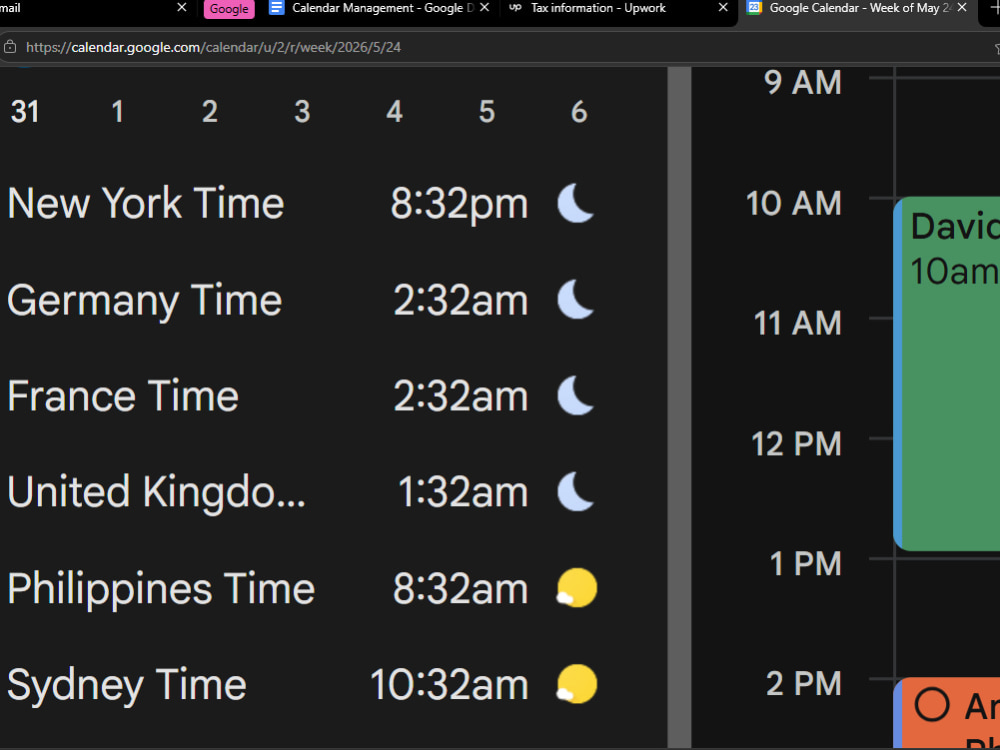Screen dimensions: 1000x750
Task: Click the moon icon beside Germany Time
Action: click(576, 300)
